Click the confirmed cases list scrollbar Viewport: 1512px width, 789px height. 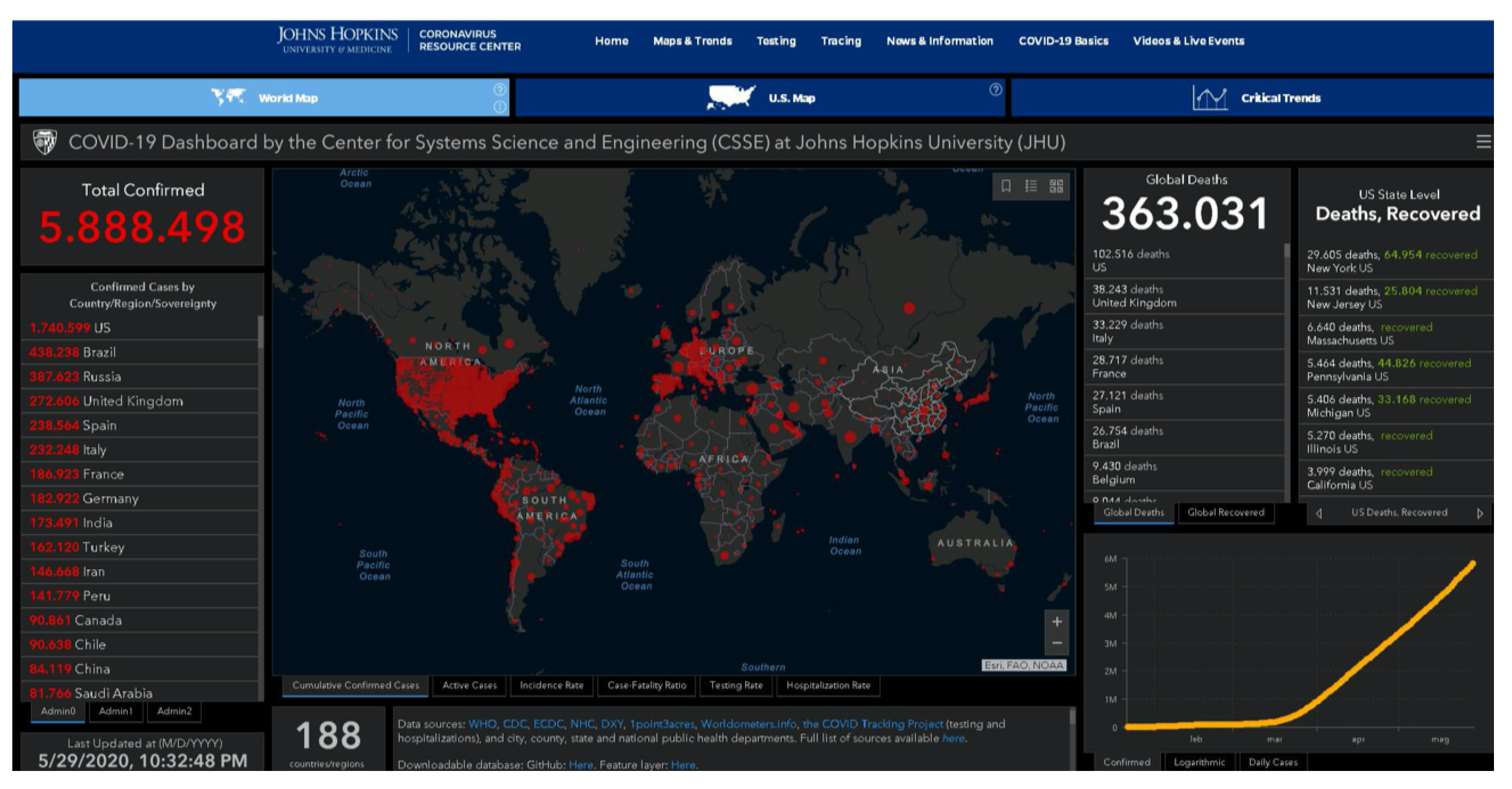[x=260, y=332]
